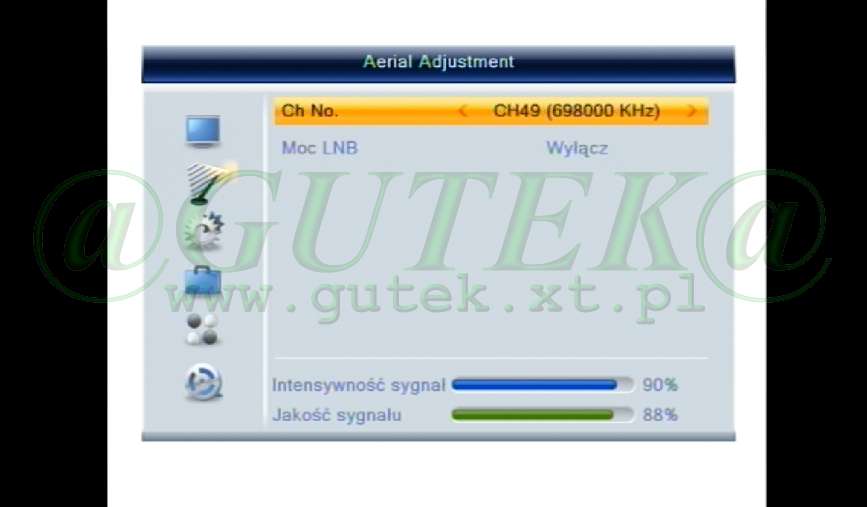Viewport: 867px width, 507px height.
Task: Select the TV screen icon in sidebar
Action: 202,132
